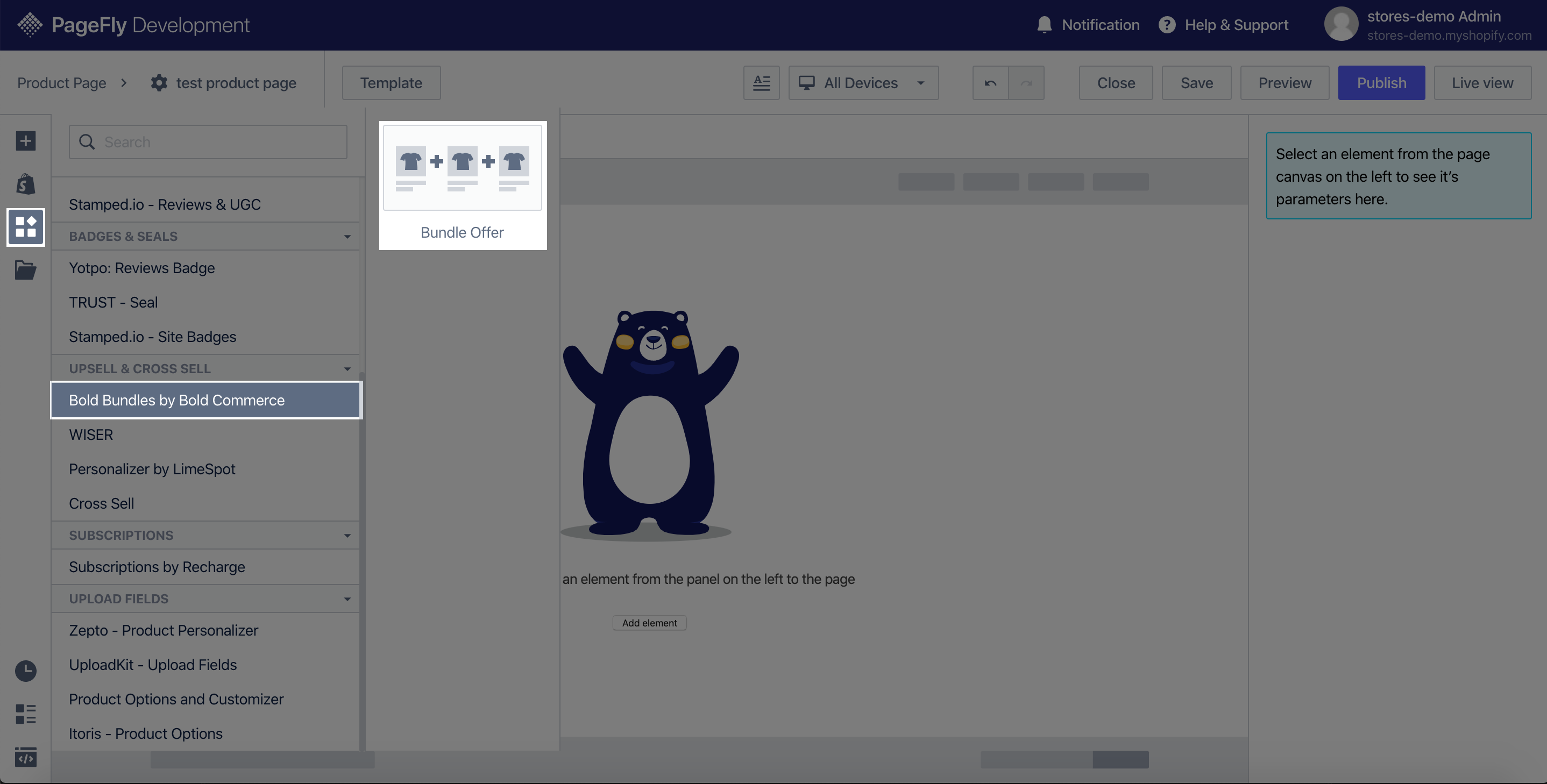Click the Publish button
Viewport: 1547px width, 784px height.
(x=1381, y=83)
